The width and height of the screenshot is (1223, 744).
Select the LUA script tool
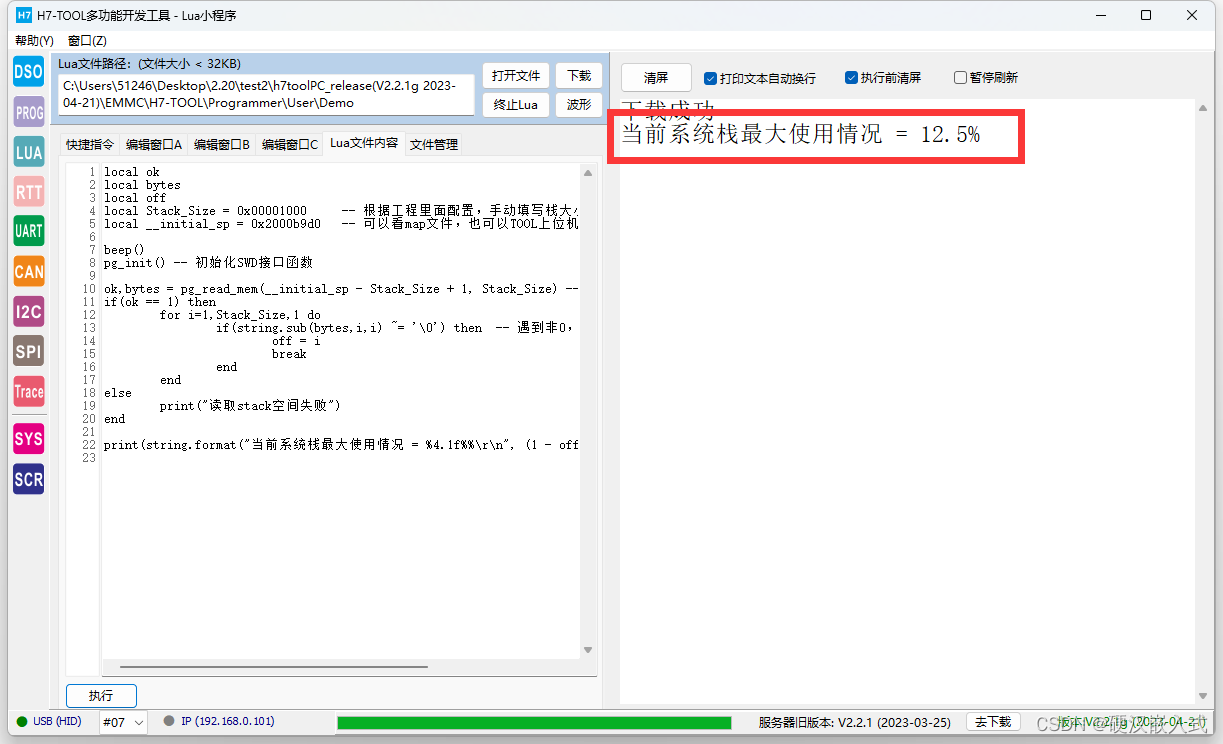point(29,152)
